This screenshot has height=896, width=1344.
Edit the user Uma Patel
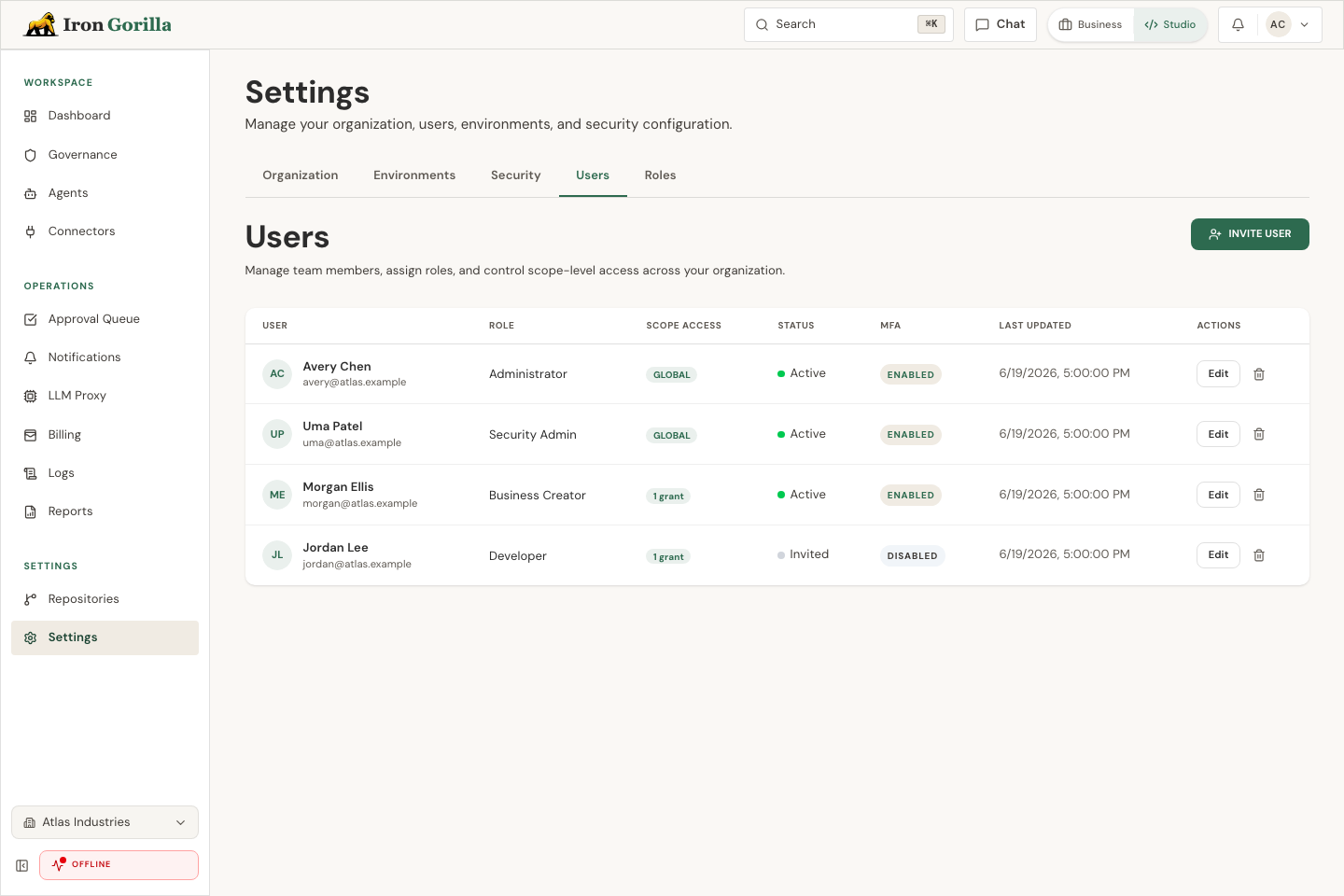point(1218,434)
